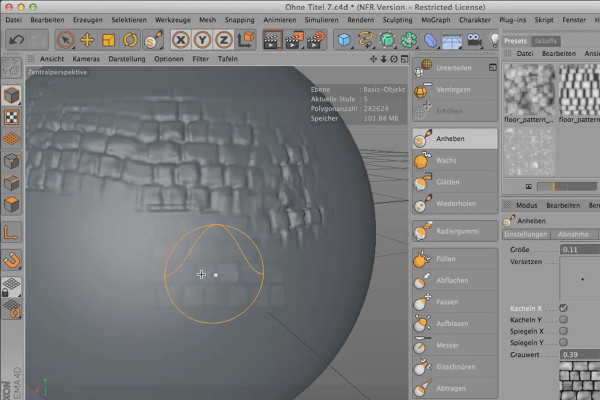This screenshot has width=600, height=400.
Task: Open viewport Ansicht menu
Action: coord(52,59)
